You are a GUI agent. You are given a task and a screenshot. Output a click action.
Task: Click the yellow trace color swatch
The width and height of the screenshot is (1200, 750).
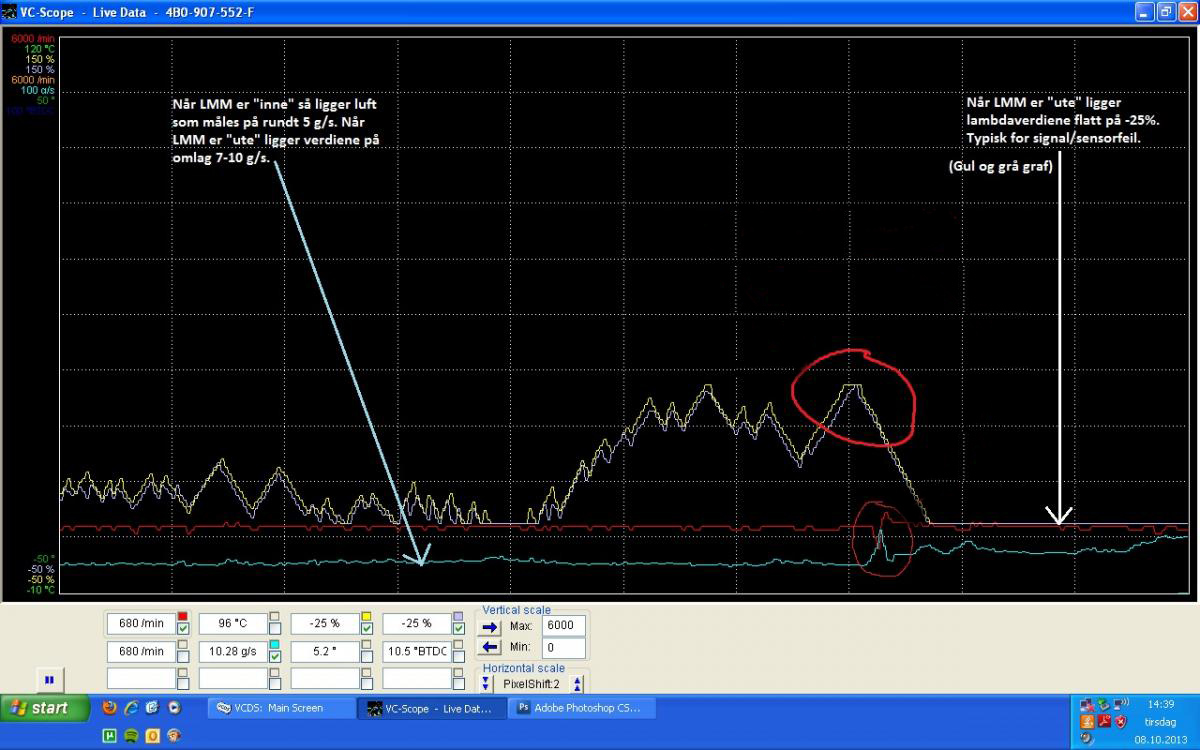tap(367, 616)
